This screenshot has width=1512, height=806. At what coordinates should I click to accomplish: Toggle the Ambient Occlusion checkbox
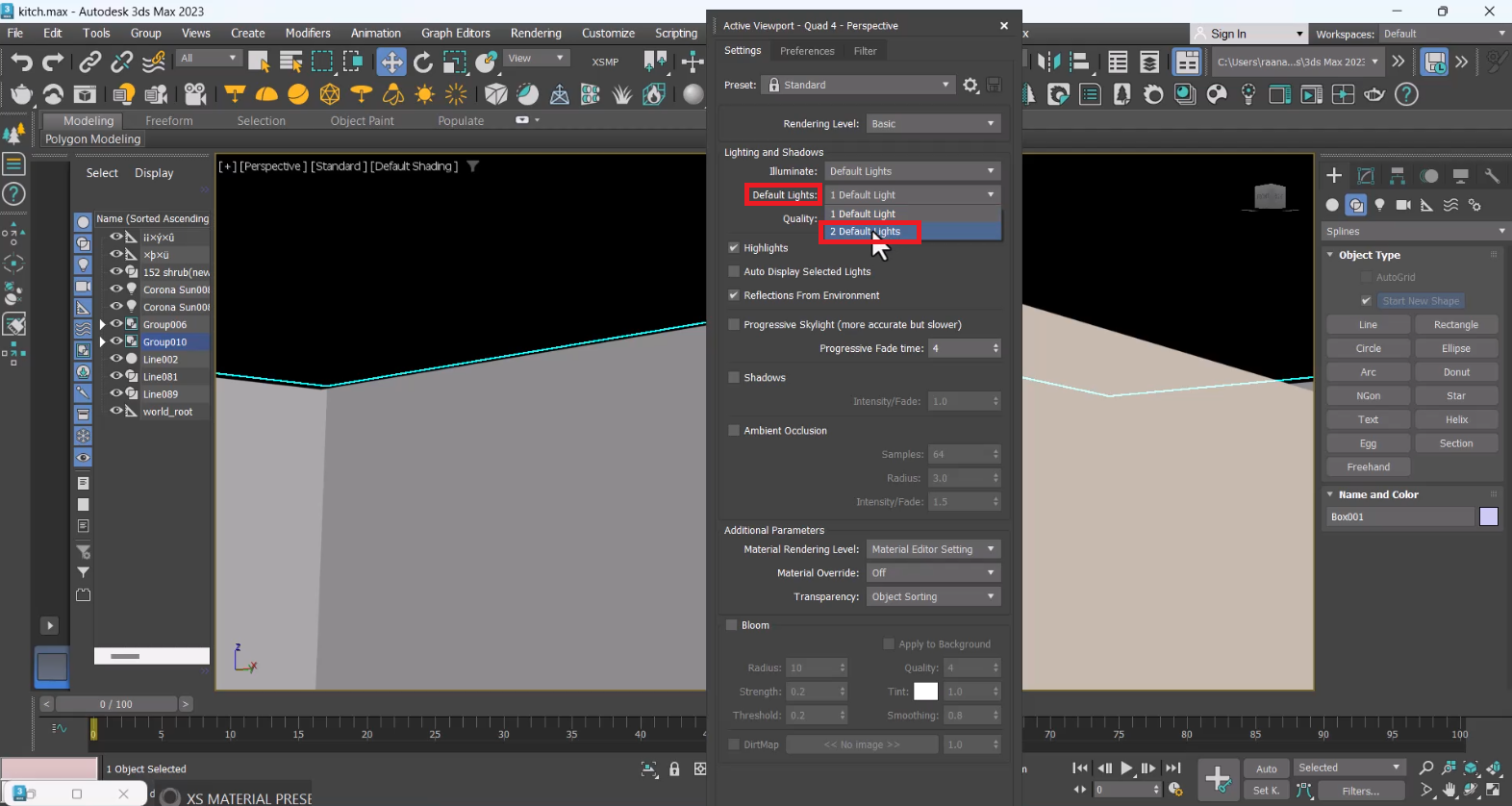coord(734,431)
